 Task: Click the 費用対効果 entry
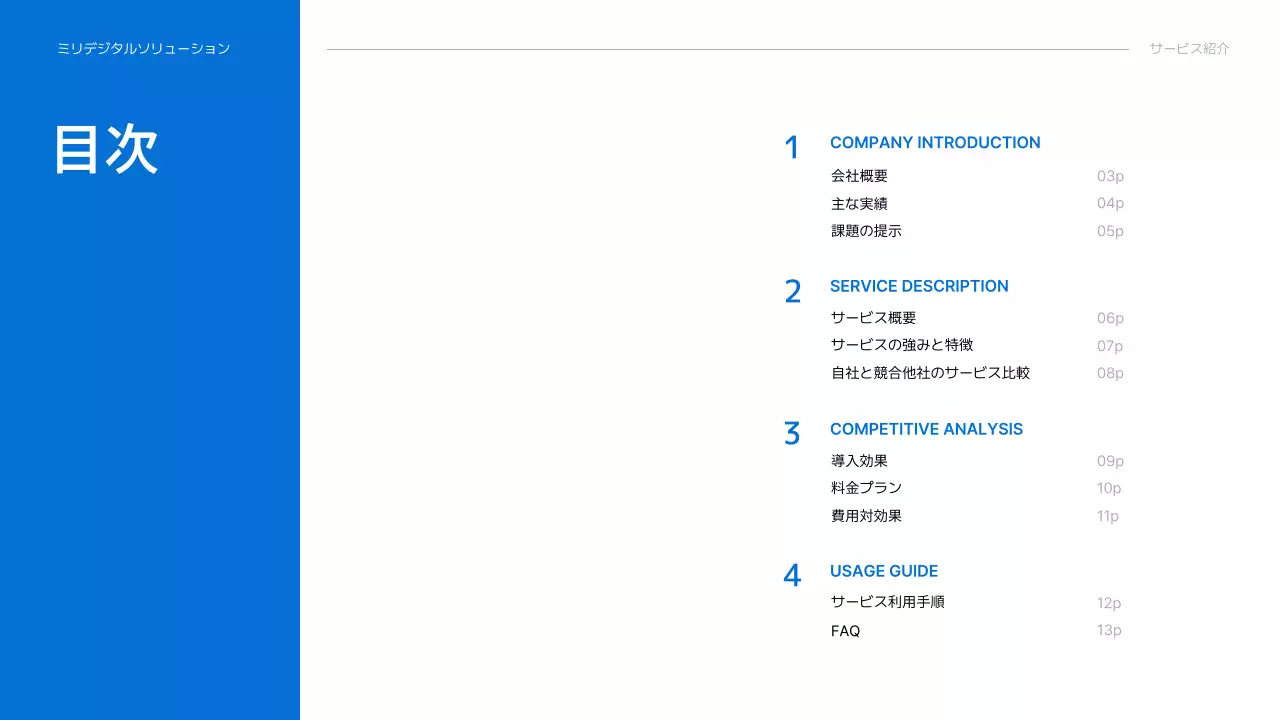(x=866, y=516)
